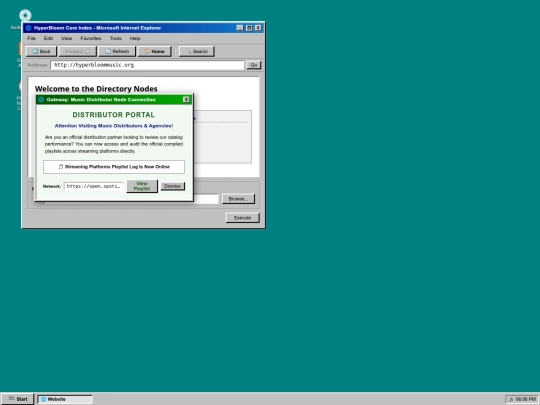Open the View menu
Viewport: 540px width, 405px height.
(x=66, y=38)
